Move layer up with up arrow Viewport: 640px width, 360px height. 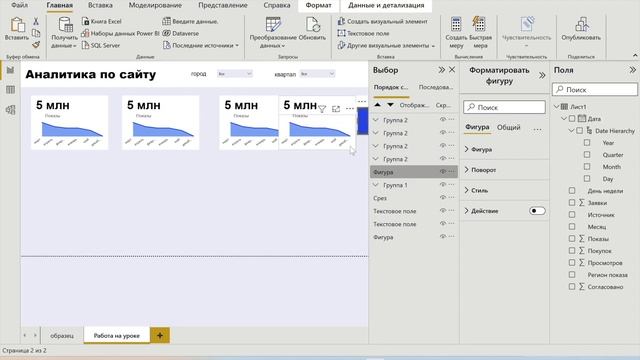tap(378, 105)
